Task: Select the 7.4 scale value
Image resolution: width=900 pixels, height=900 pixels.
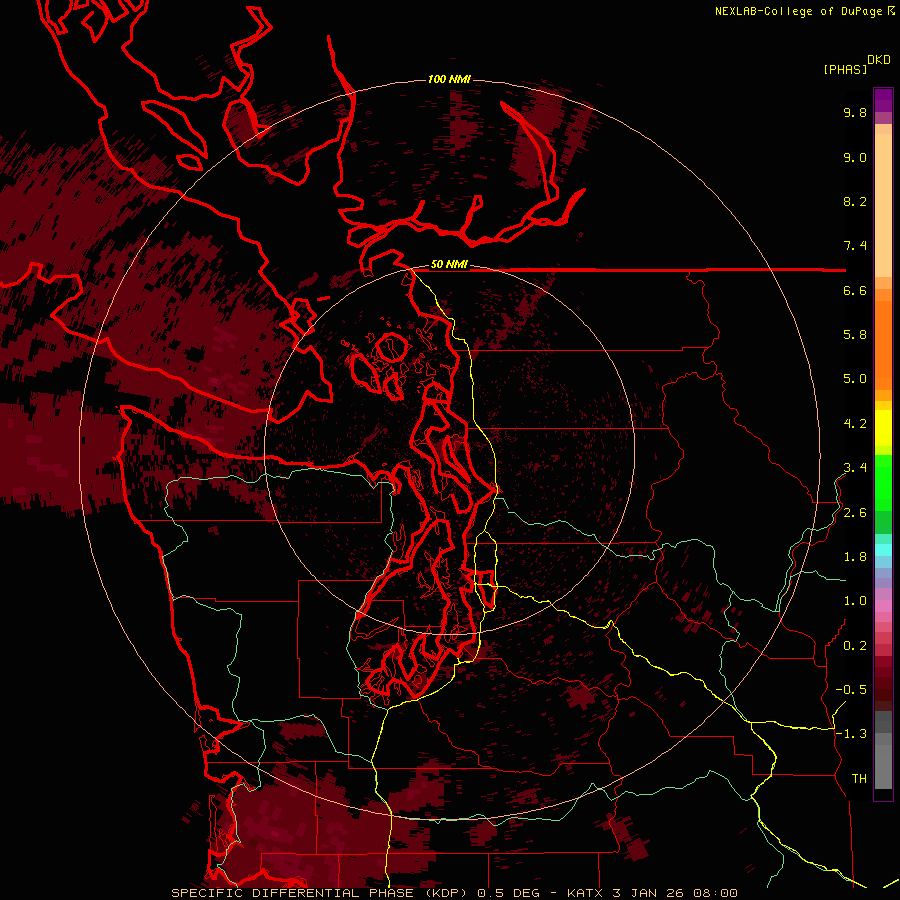Action: click(855, 246)
